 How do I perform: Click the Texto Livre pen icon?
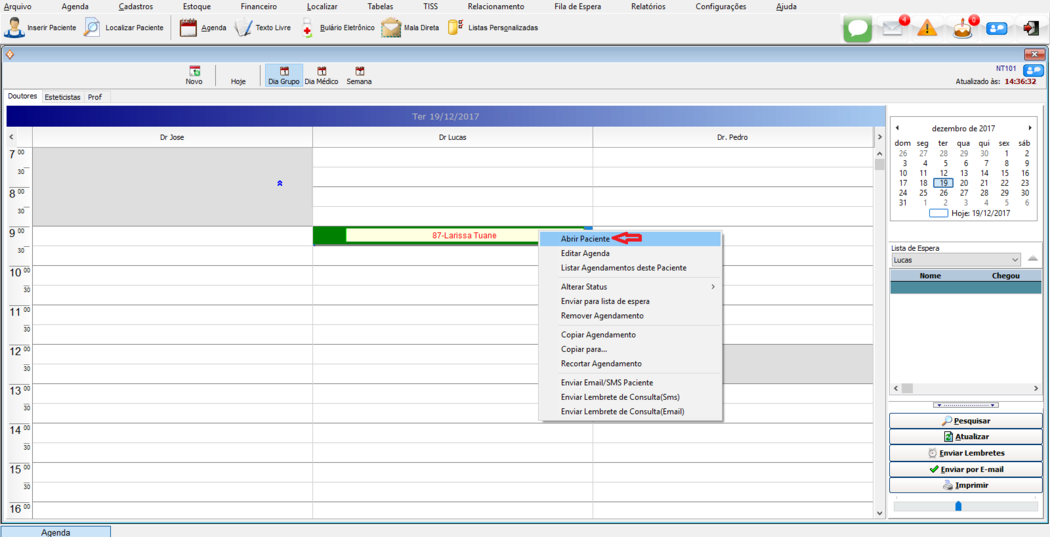coord(243,28)
